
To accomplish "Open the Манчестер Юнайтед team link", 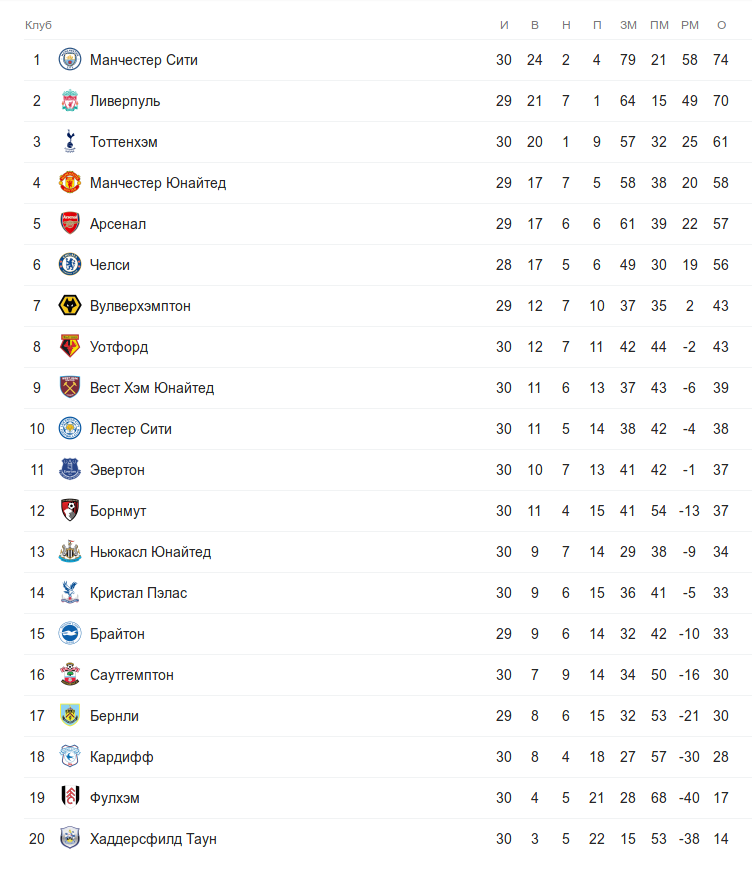I will coord(158,183).
